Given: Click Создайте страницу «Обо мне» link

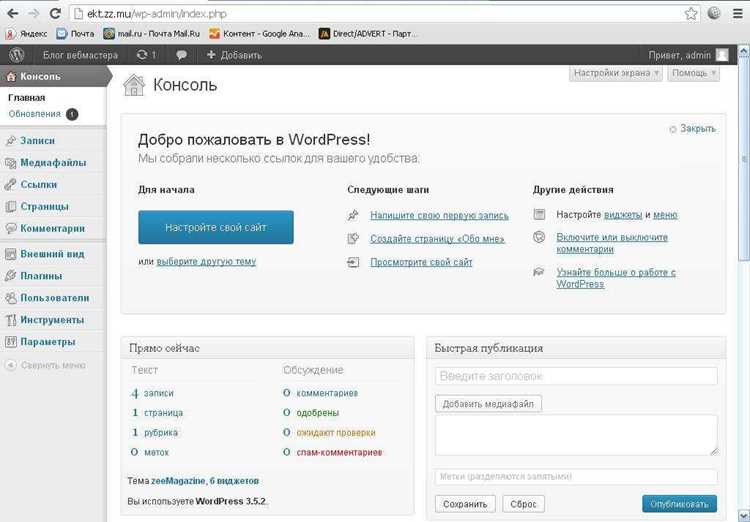Looking at the screenshot, I should pyautogui.click(x=437, y=239).
